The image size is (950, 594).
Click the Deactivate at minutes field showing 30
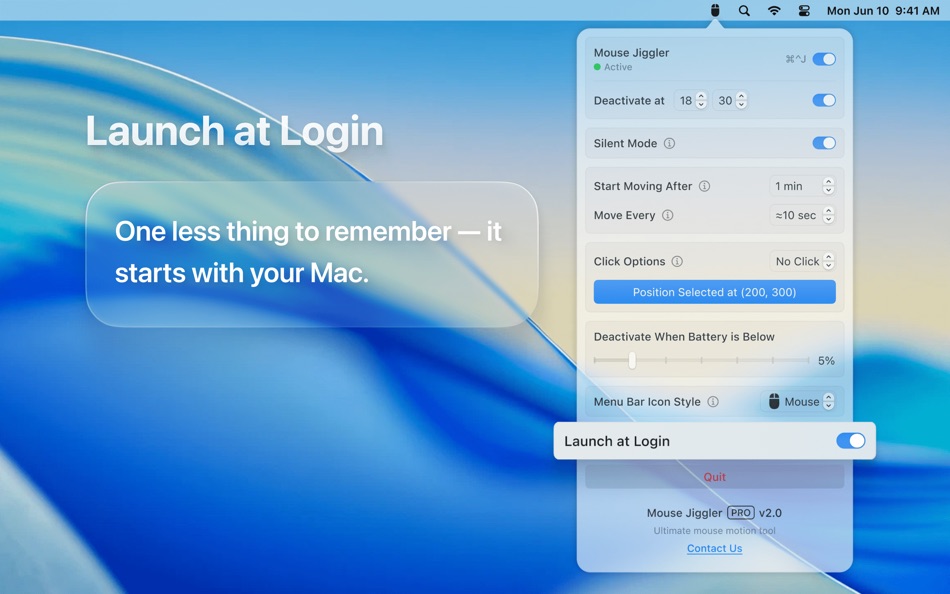725,101
